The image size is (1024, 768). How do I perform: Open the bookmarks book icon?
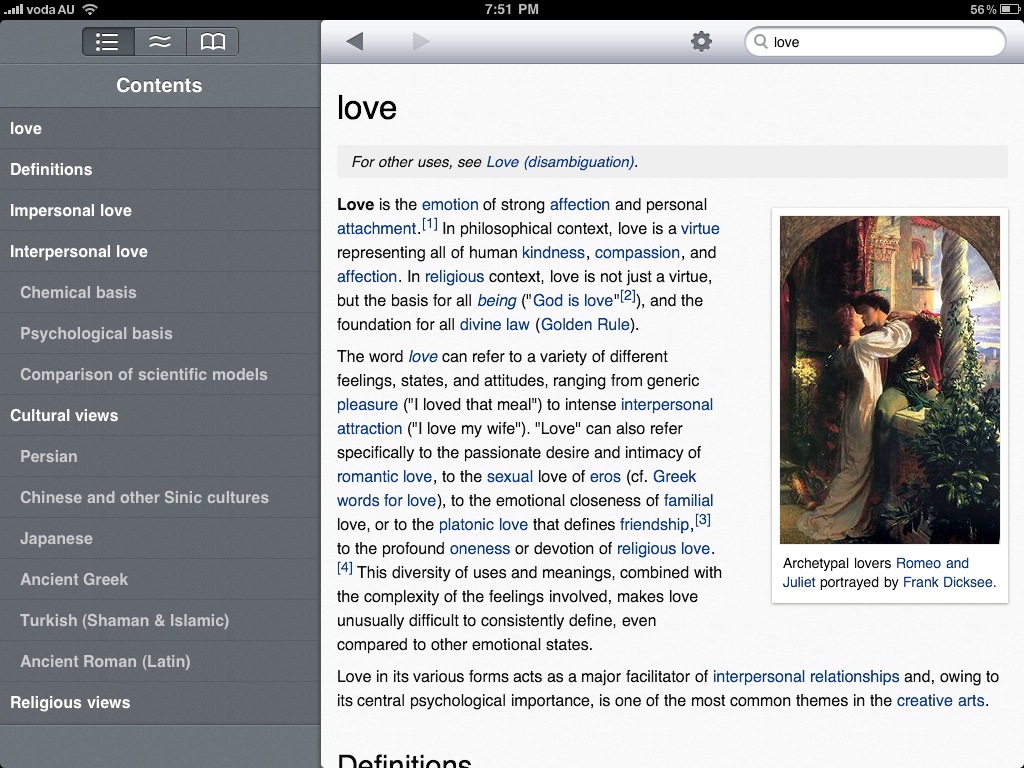212,42
